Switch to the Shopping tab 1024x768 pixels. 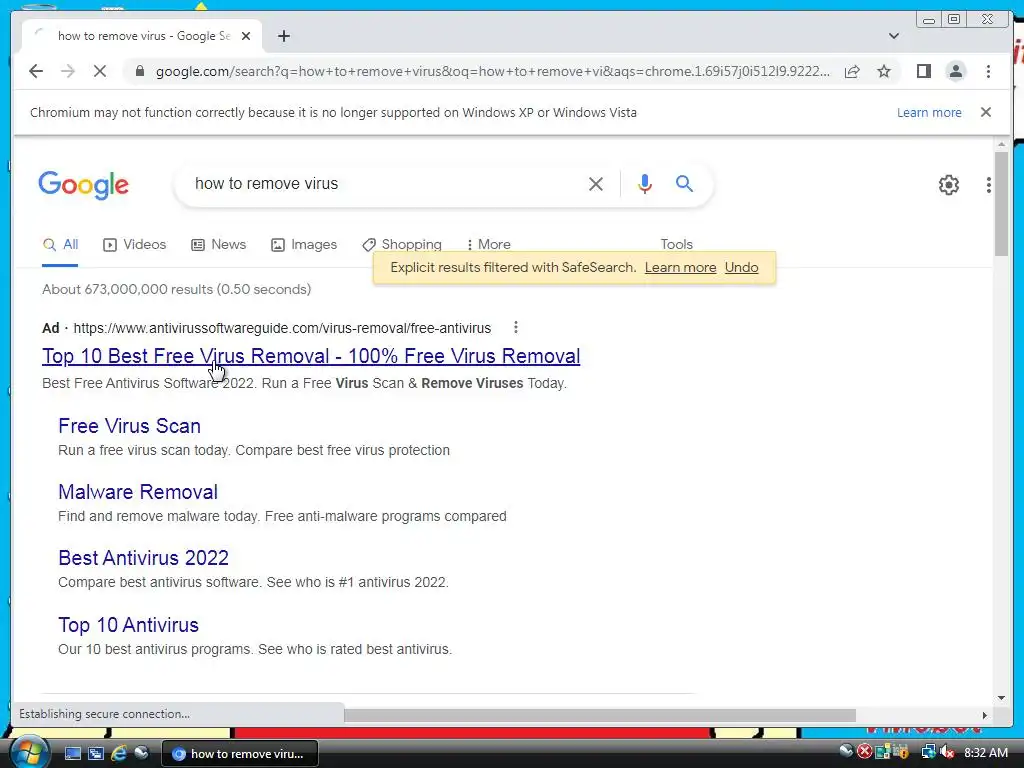coord(402,244)
